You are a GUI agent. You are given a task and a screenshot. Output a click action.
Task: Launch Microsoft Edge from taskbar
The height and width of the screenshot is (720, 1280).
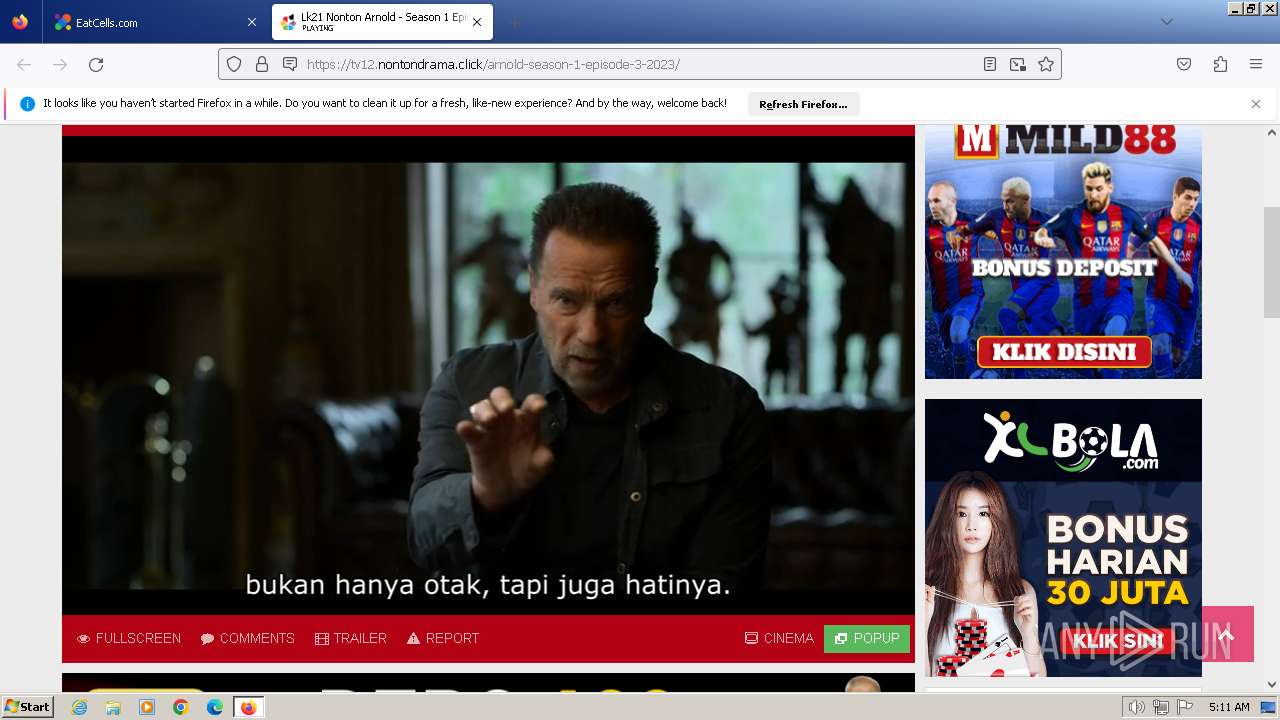[x=215, y=707]
